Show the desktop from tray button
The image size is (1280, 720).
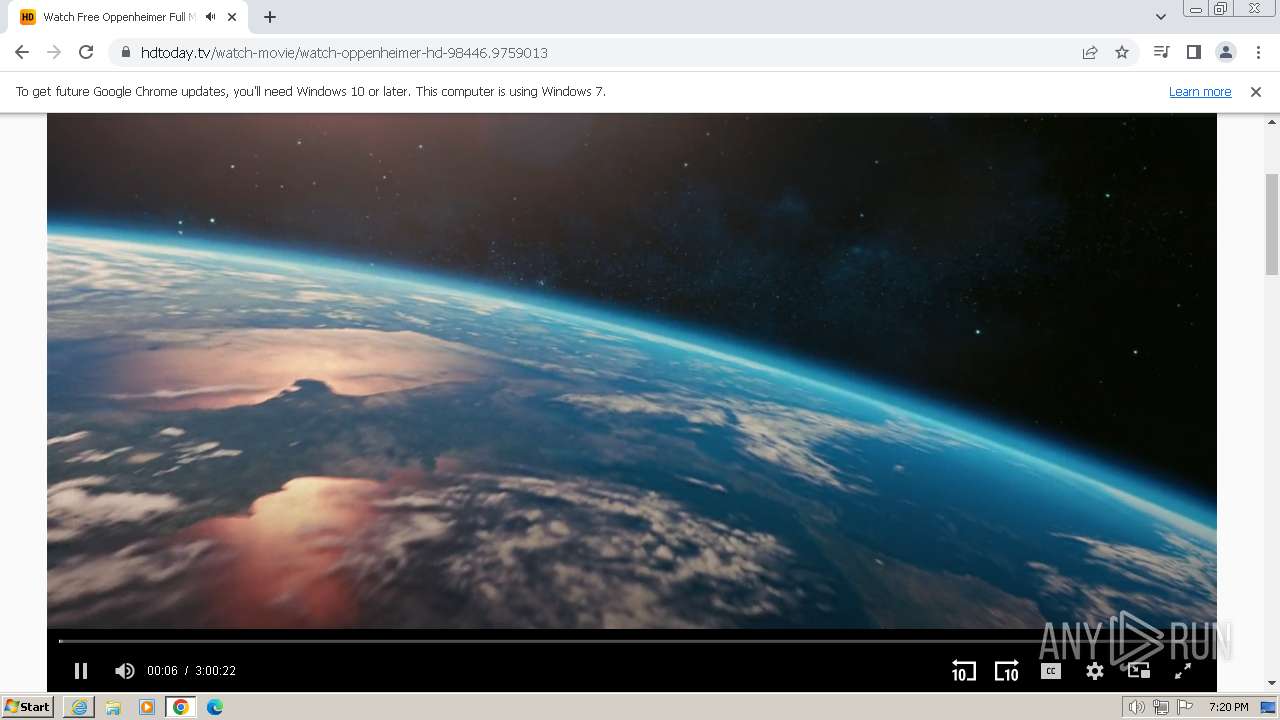point(1269,707)
